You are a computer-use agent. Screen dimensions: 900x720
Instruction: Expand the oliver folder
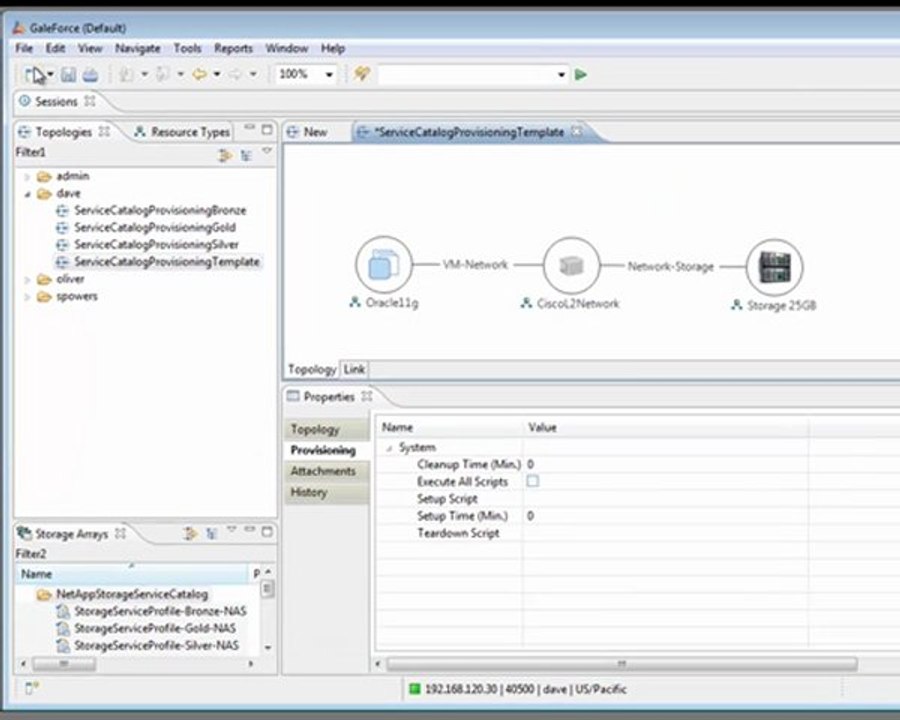(x=26, y=280)
